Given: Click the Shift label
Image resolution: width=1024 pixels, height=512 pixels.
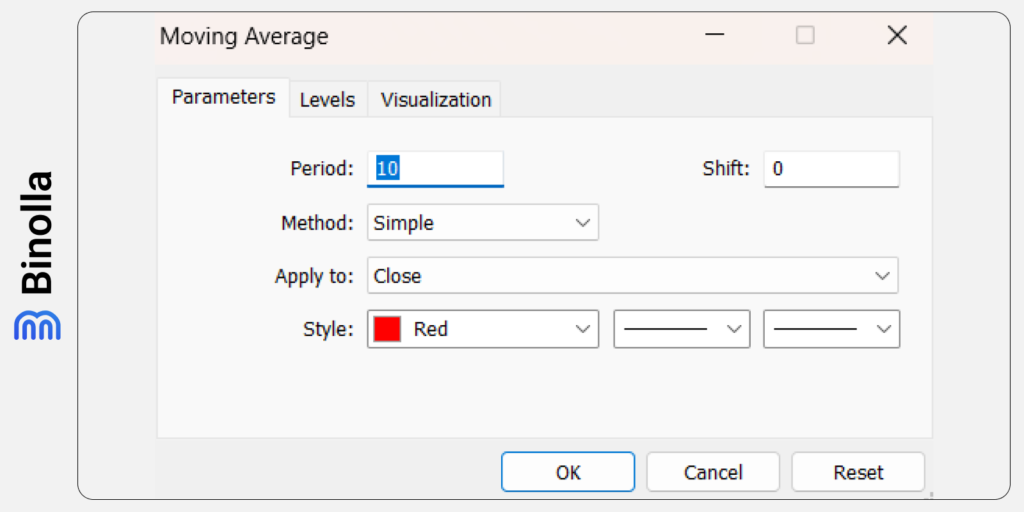Looking at the screenshot, I should [x=726, y=169].
